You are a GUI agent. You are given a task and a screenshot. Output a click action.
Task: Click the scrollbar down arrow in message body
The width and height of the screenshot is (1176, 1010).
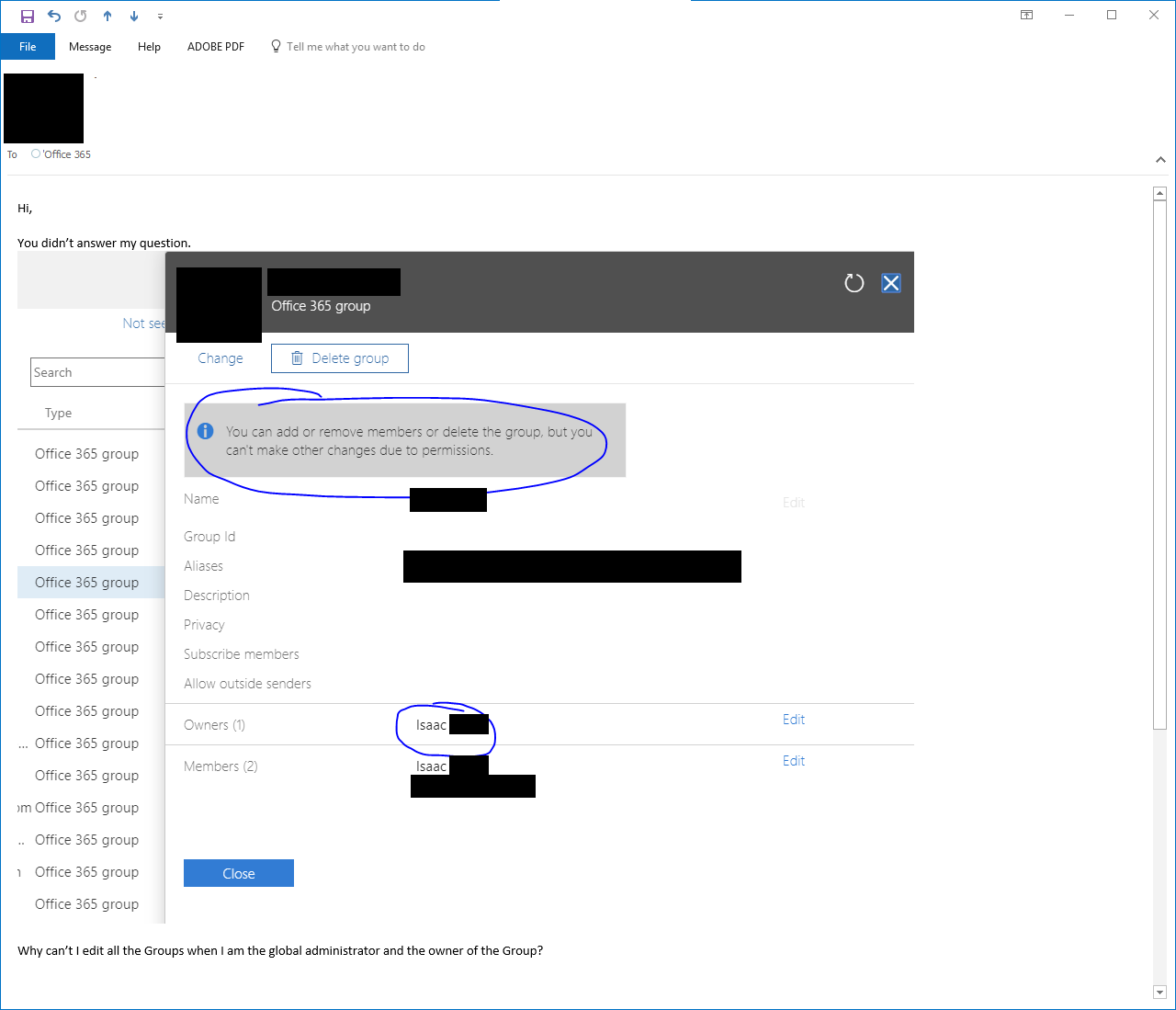(x=1159, y=992)
